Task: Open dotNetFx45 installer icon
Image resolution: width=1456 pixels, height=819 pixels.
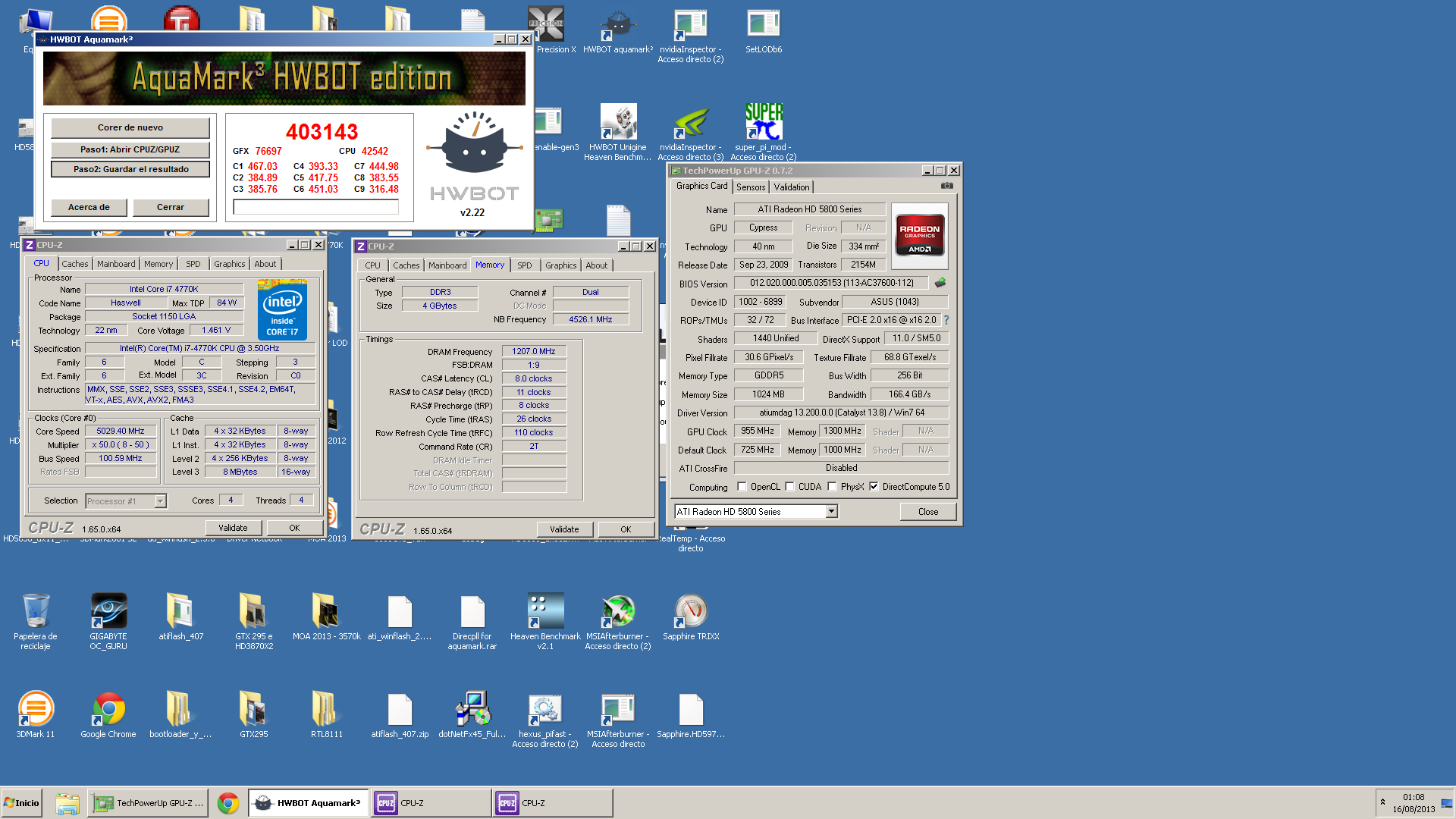Action: click(472, 714)
